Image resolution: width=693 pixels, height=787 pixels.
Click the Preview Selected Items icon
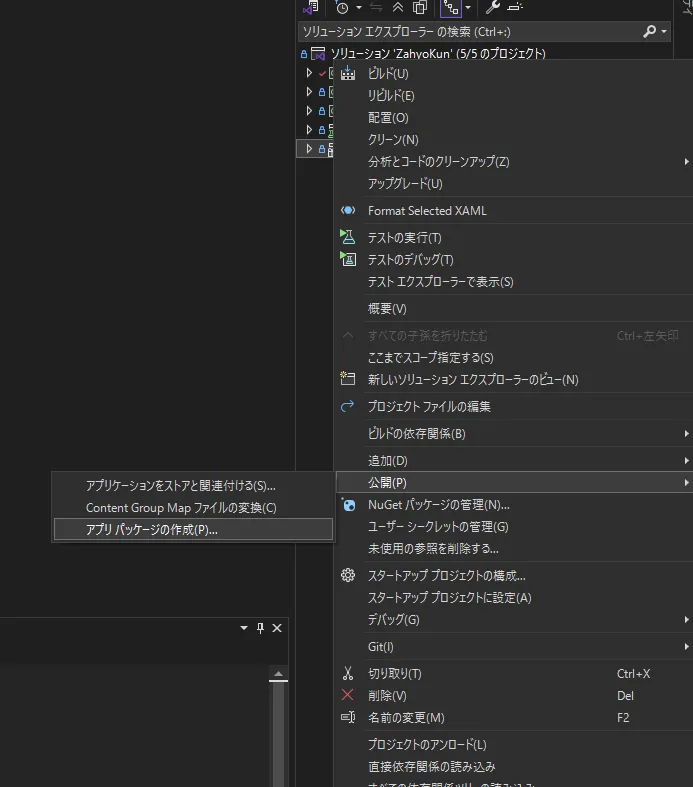pyautogui.click(x=515, y=7)
